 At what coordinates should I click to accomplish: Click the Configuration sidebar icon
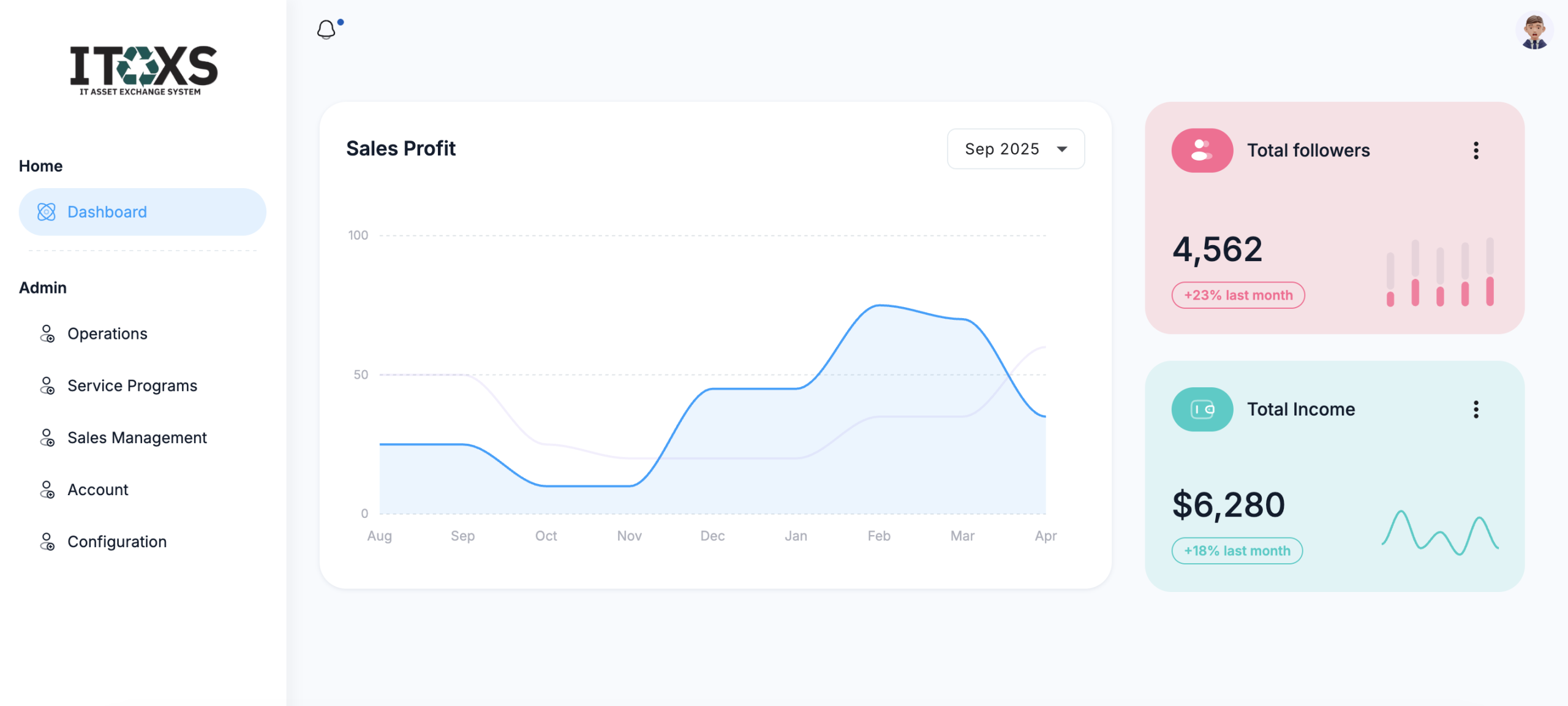47,542
